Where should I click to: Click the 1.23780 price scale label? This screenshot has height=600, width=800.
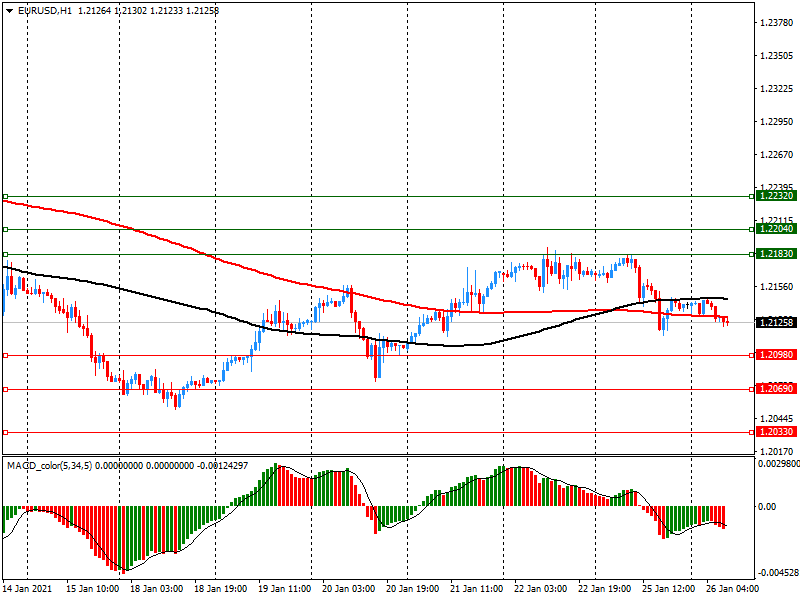coord(777,22)
